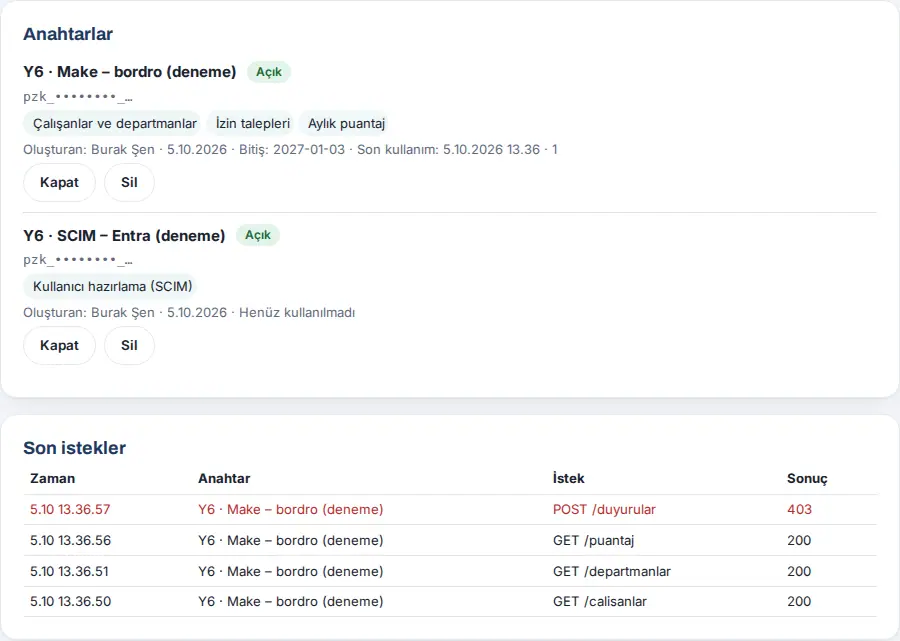Click the 'Y6 · Make – bordro (deneme)' key title
The height and width of the screenshot is (641, 900).
coord(130,72)
